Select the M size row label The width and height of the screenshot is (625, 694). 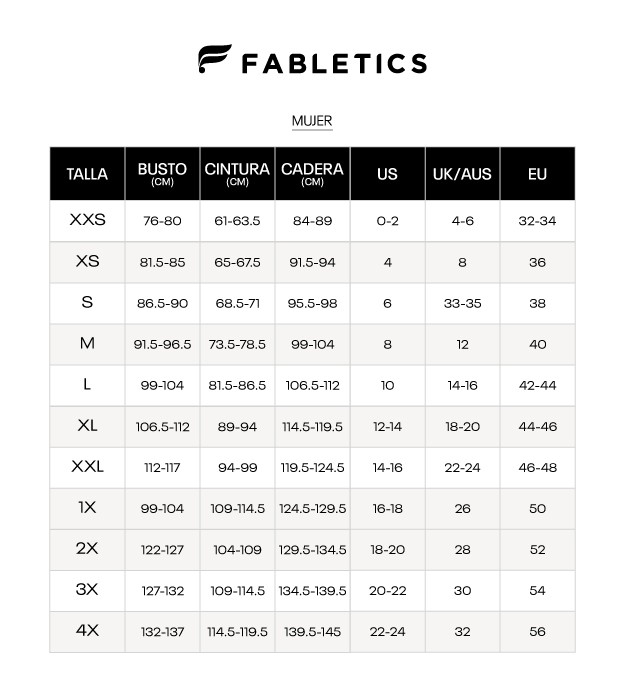point(87,344)
